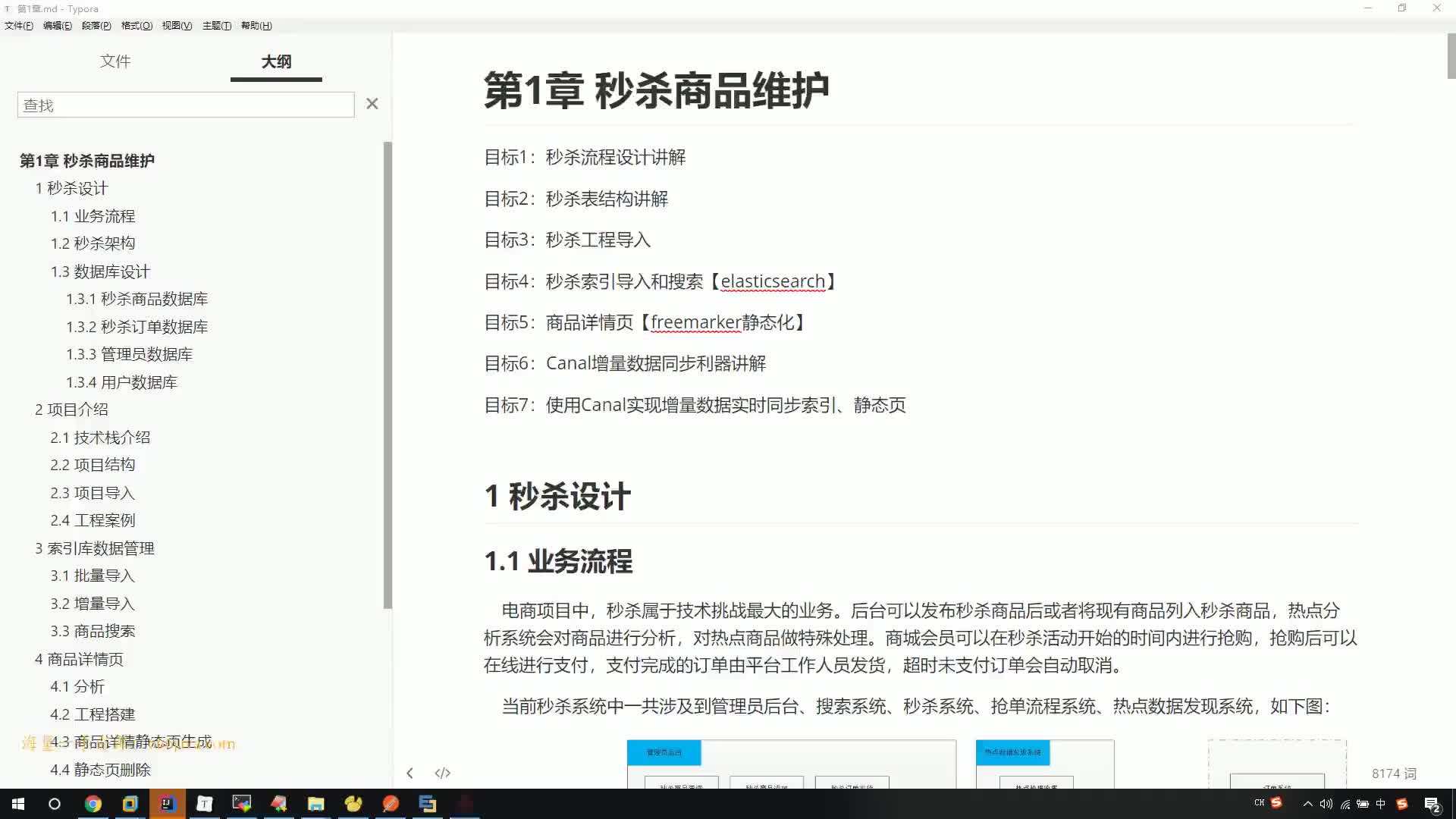Open the terminal-style app taskbar icon
This screenshot has height=819, width=1456.
coord(242,804)
